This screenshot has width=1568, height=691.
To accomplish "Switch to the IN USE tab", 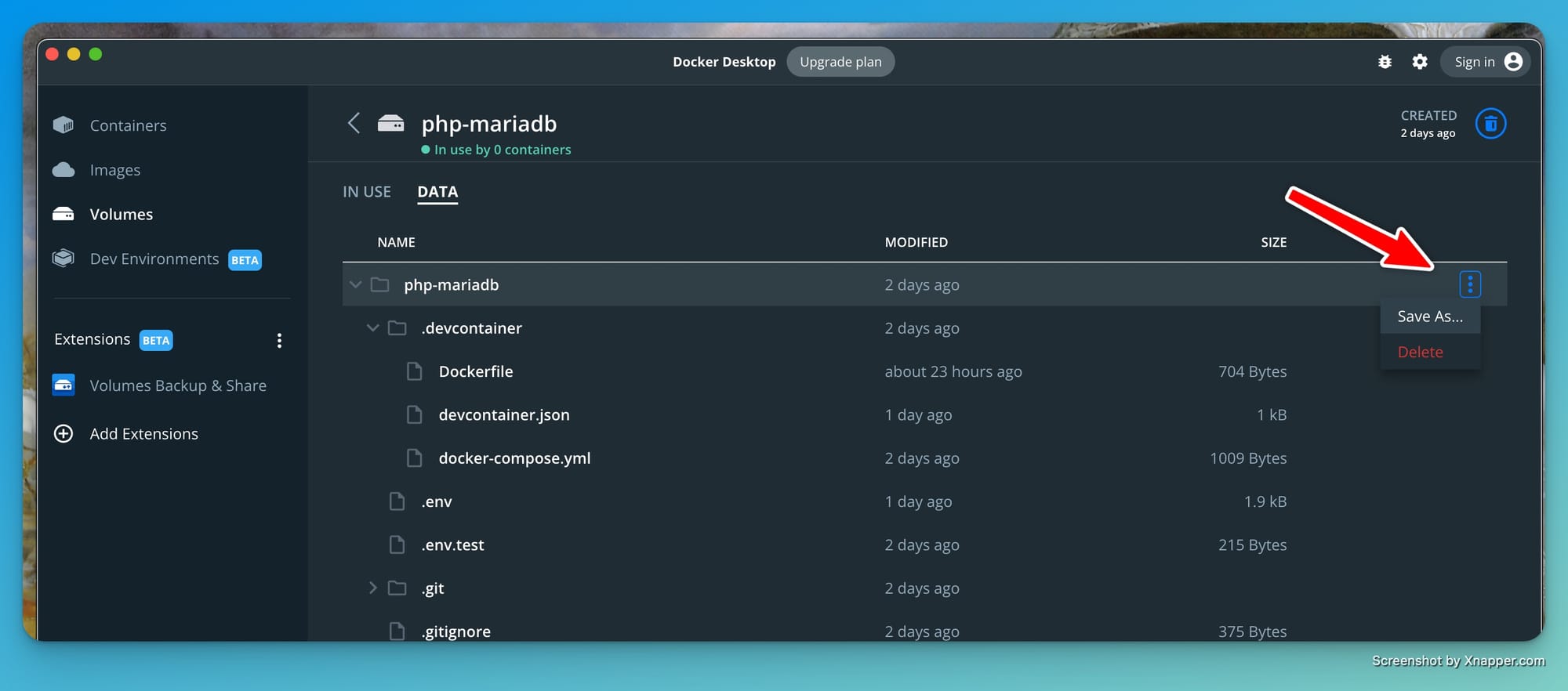I will point(367,192).
